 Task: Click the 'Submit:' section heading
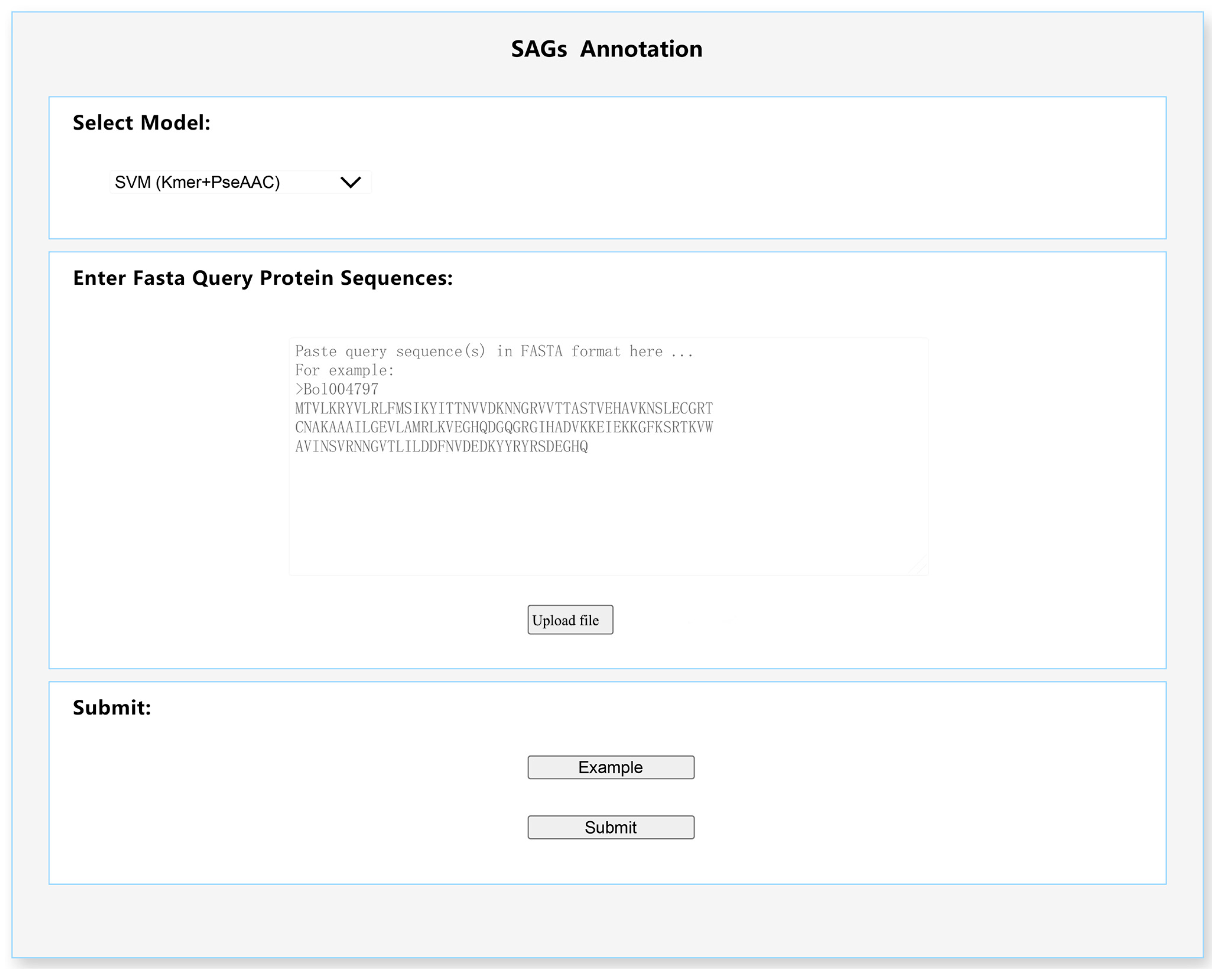[112, 707]
